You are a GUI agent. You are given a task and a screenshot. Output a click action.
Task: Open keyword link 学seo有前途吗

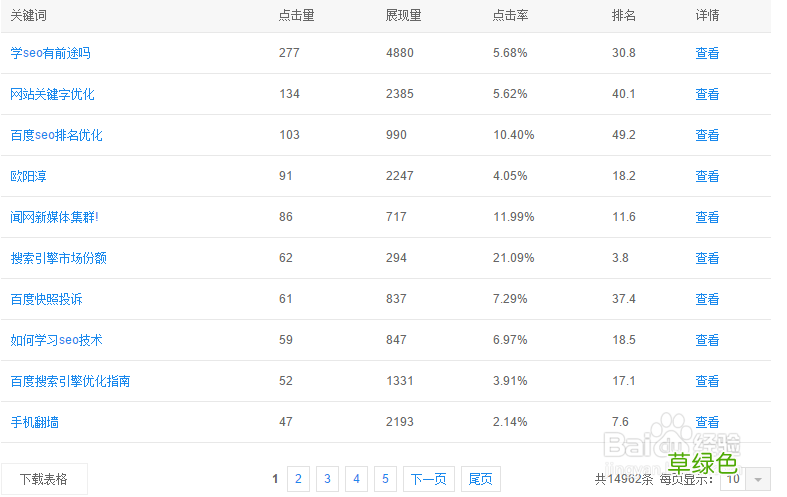pyautogui.click(x=50, y=53)
